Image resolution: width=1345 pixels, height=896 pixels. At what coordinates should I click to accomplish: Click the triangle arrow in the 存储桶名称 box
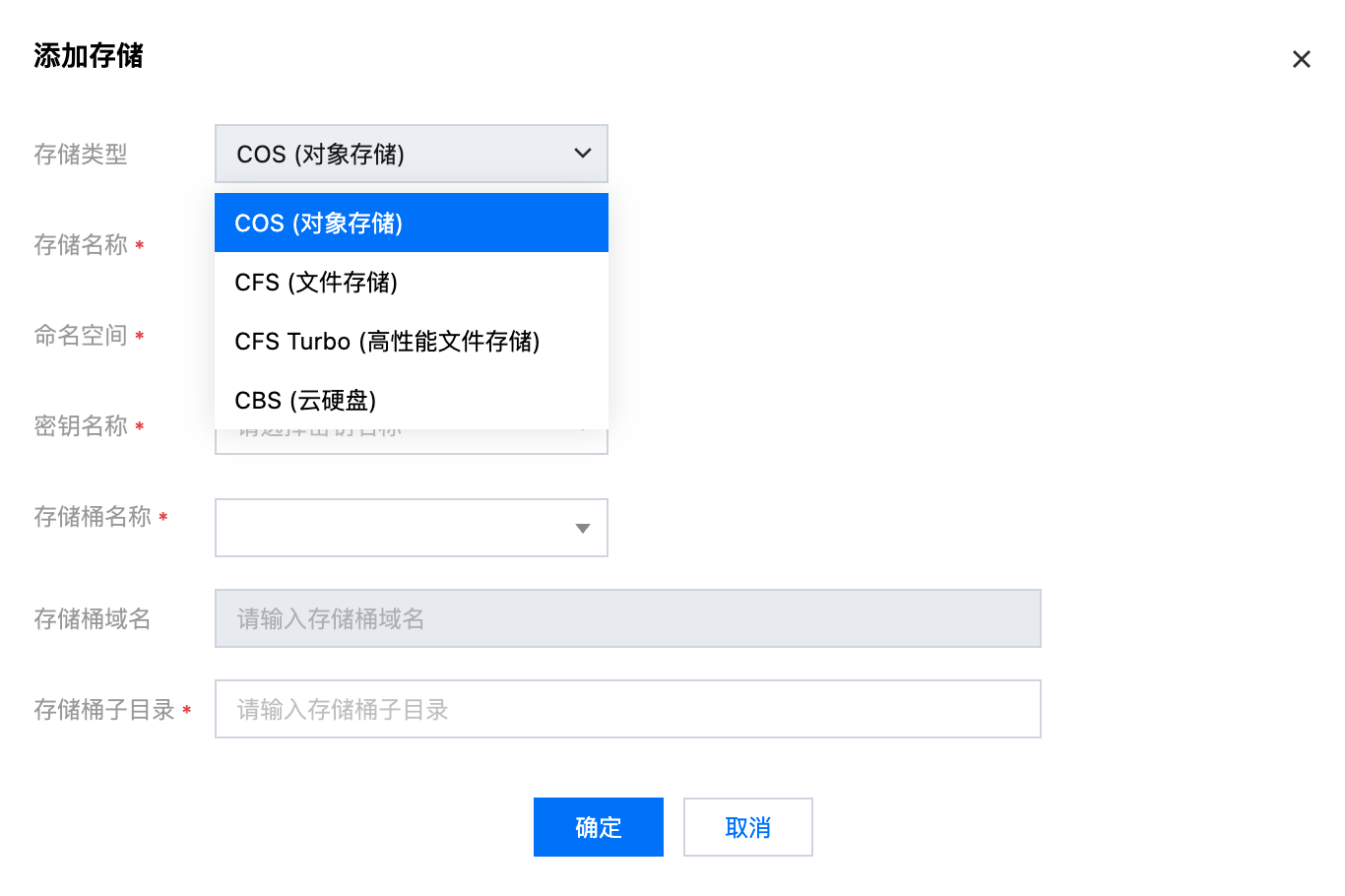[x=583, y=529]
